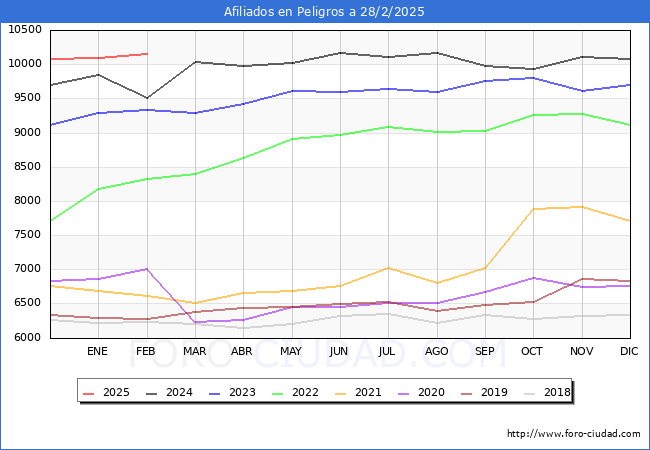The image size is (650, 450).
Task: Open the foro-ciudad.com URL text
Action: click(574, 434)
